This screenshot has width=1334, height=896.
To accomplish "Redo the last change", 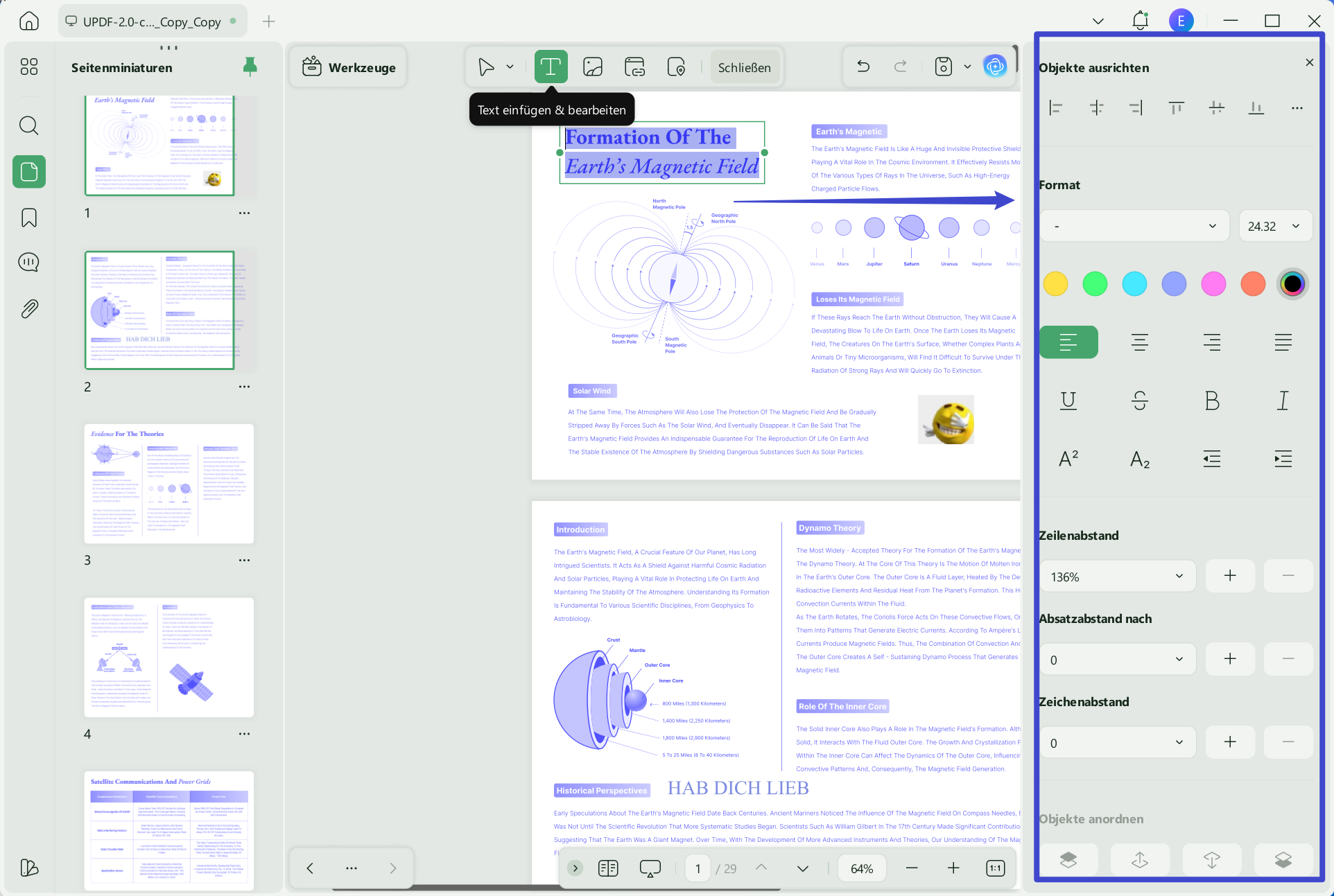I will click(900, 67).
